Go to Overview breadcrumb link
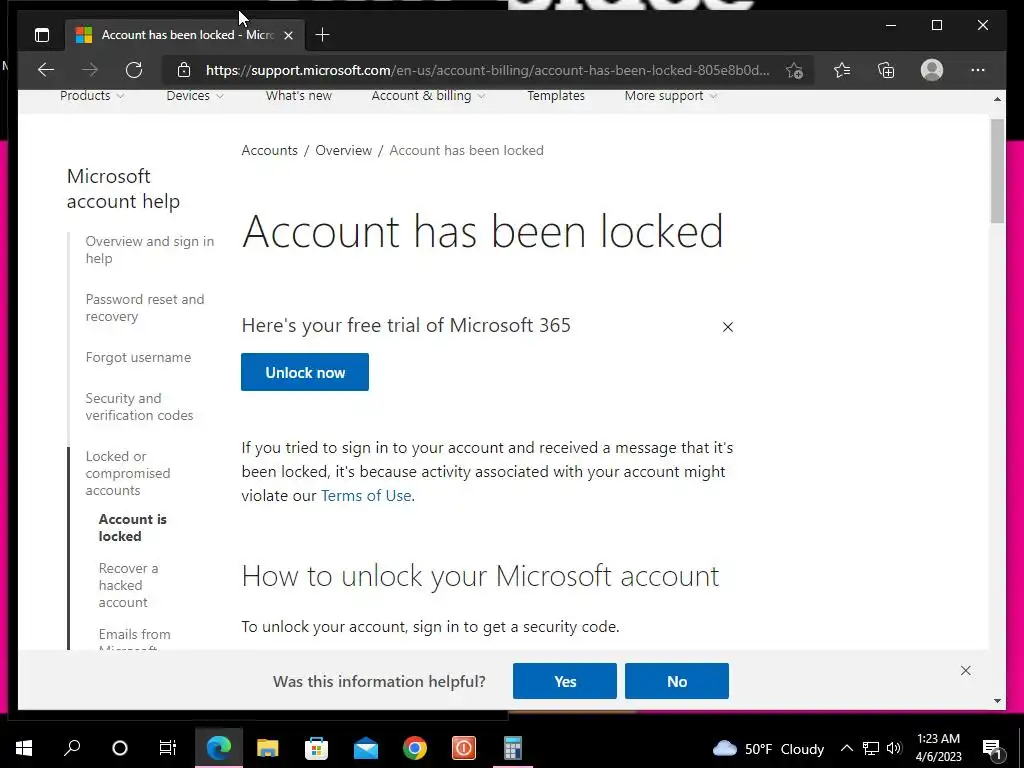The image size is (1024, 768). (x=344, y=150)
